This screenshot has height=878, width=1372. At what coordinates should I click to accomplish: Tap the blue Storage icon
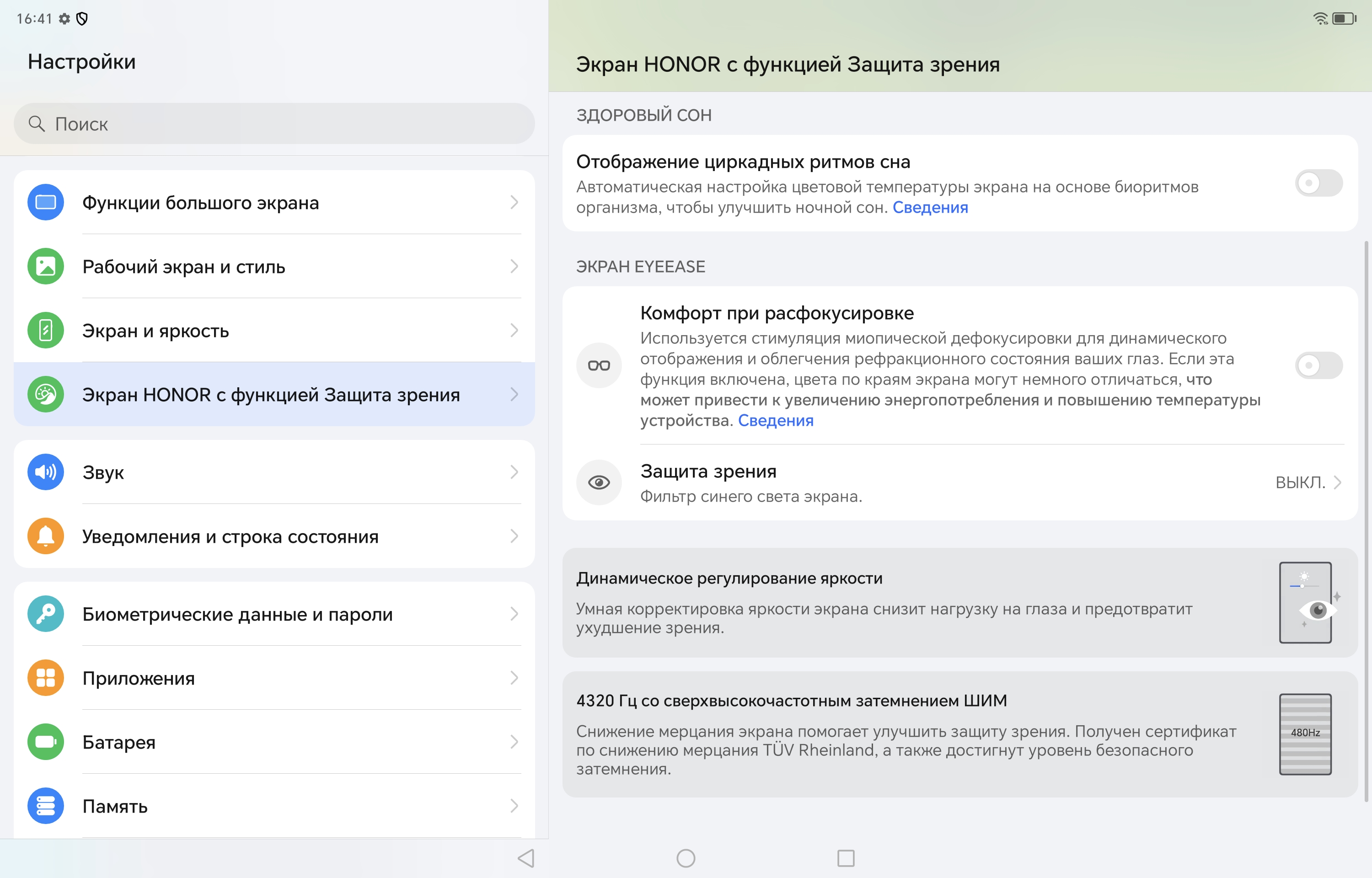(x=46, y=806)
